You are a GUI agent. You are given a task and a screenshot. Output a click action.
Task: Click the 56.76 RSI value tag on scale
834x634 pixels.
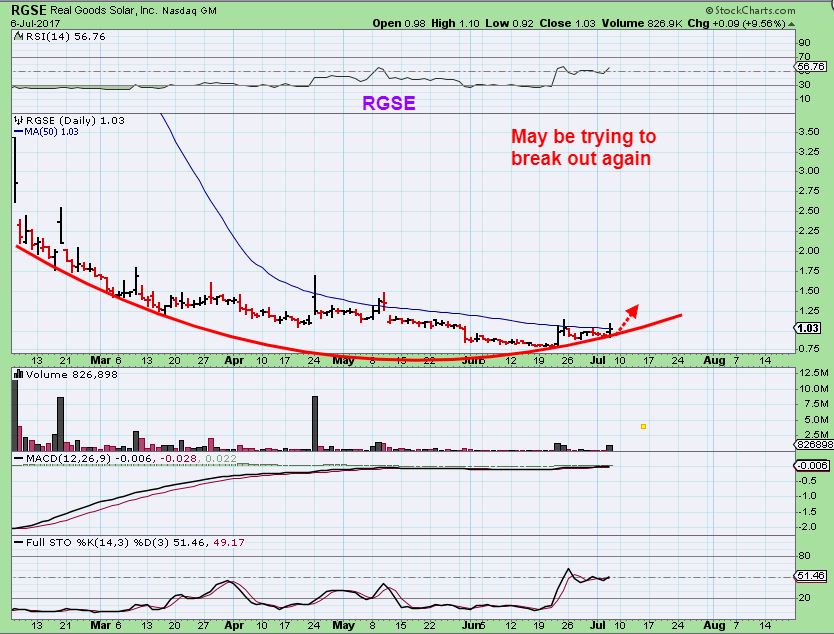811,66
